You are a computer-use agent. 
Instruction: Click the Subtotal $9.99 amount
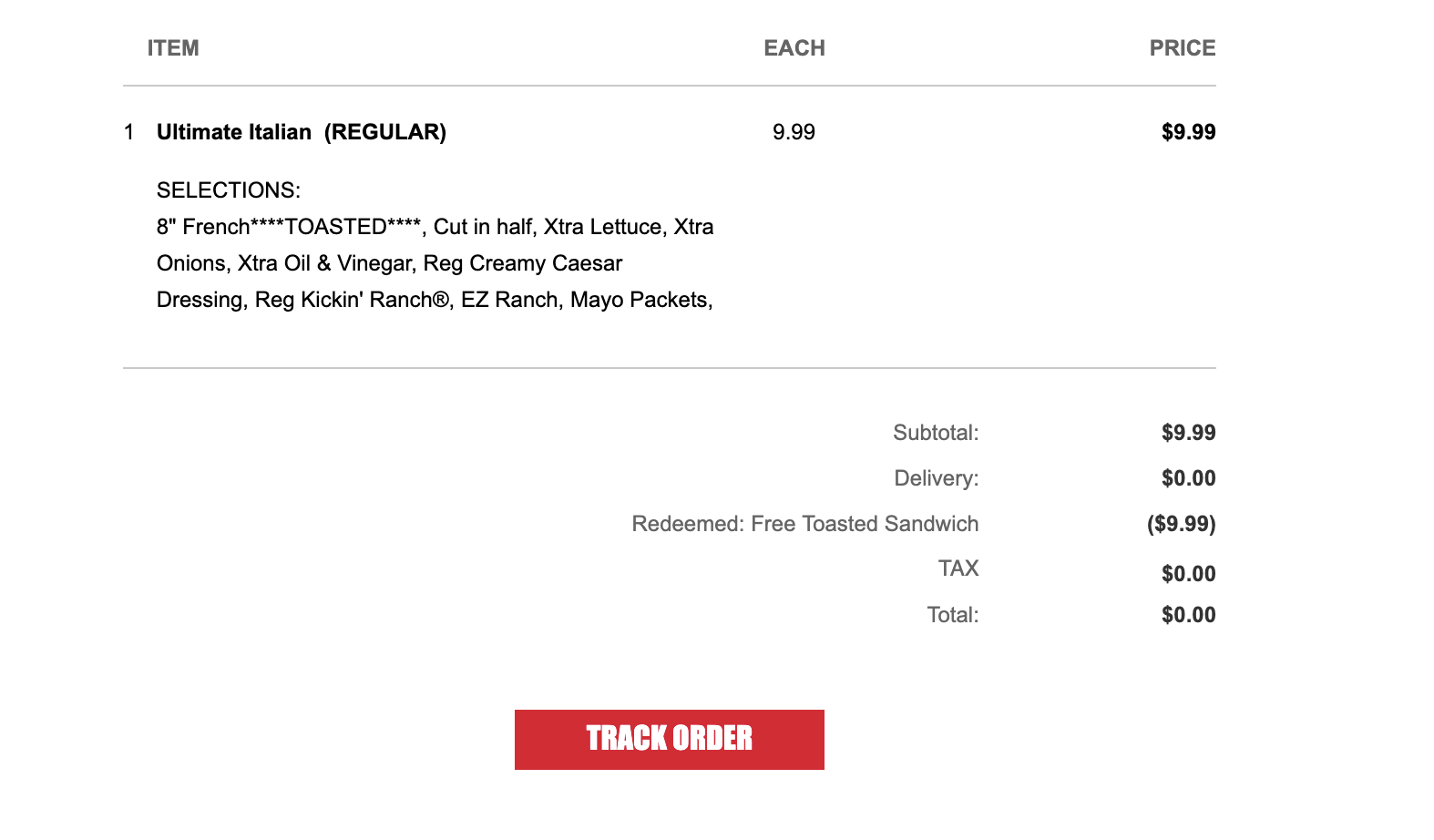[1188, 433]
